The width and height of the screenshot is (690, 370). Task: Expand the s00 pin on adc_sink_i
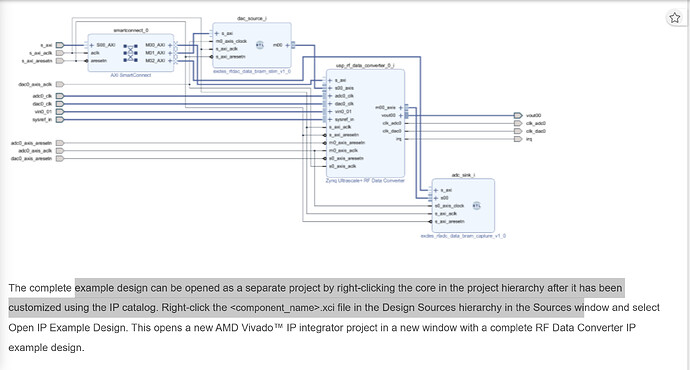click(x=436, y=198)
